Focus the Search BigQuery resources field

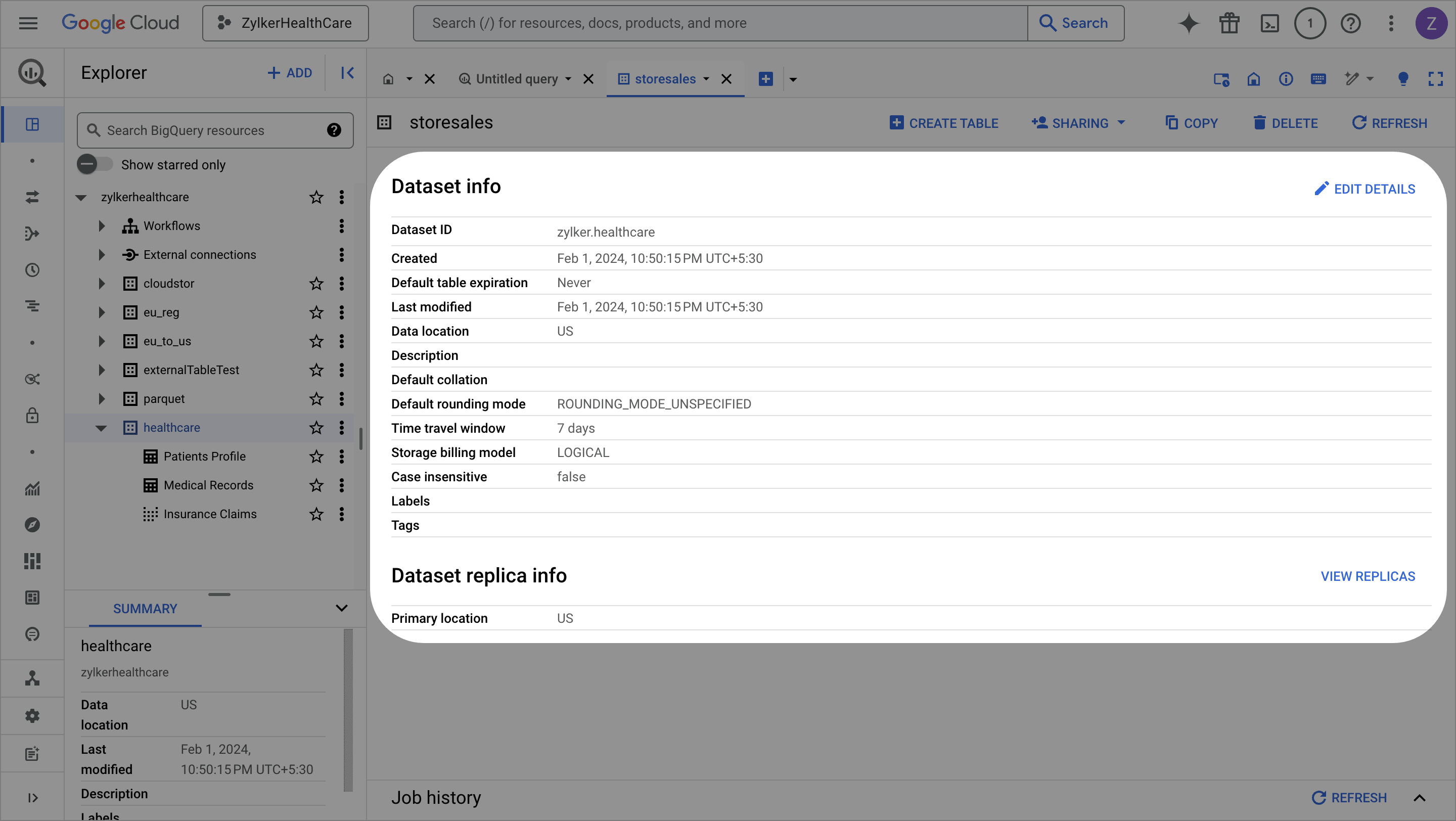point(215,130)
